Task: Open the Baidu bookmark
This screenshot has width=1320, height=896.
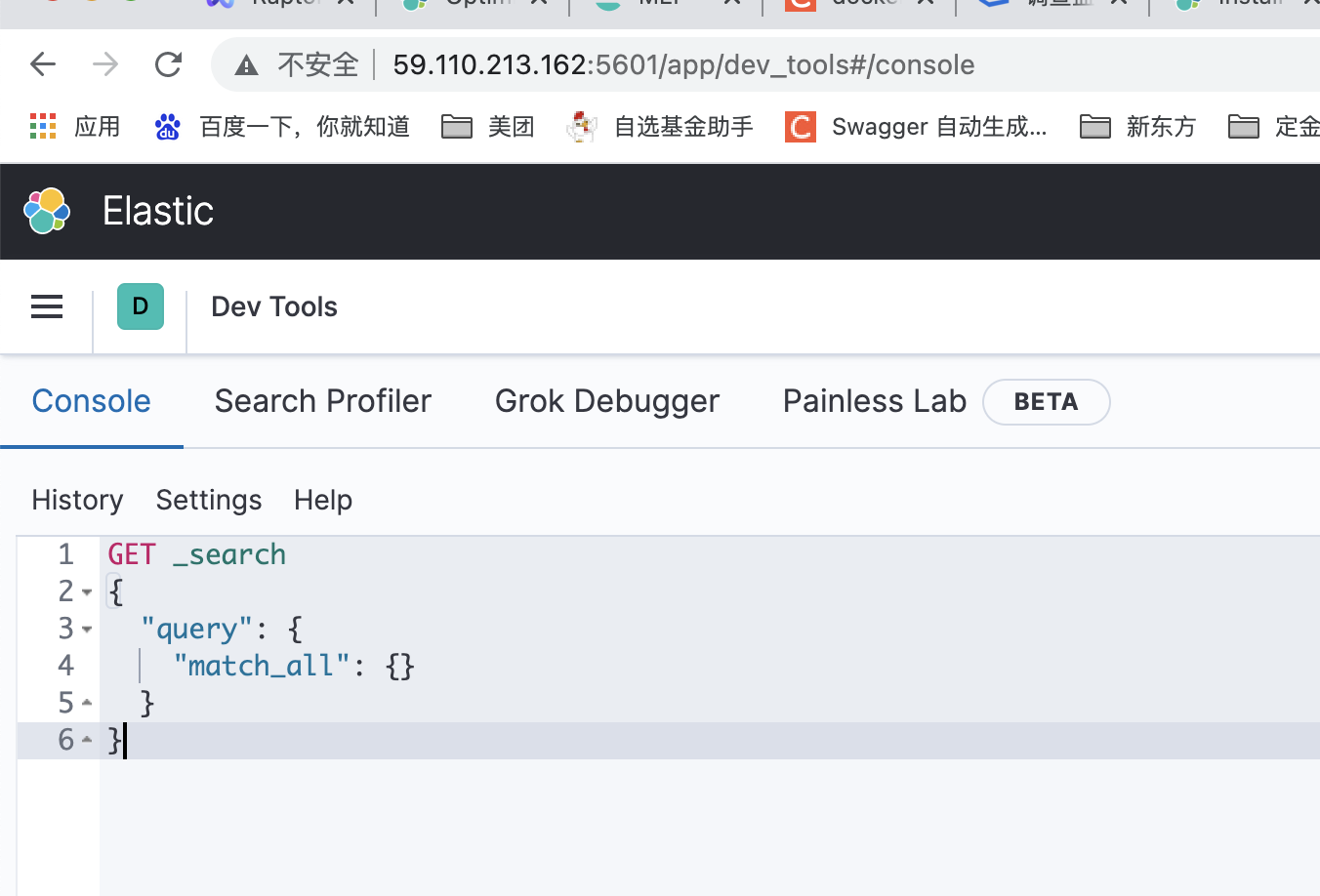Action: [282, 126]
